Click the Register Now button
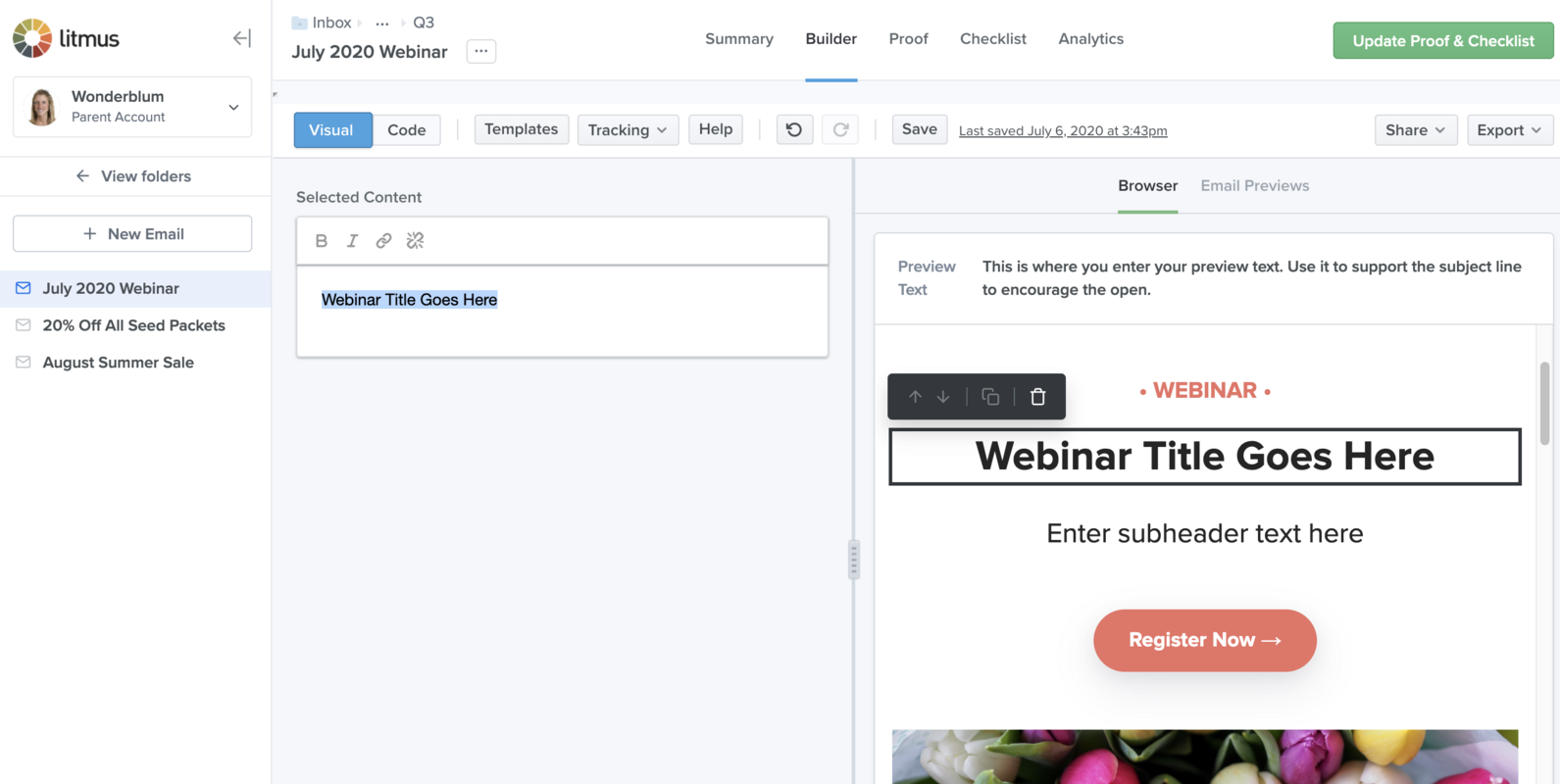 1205,641
